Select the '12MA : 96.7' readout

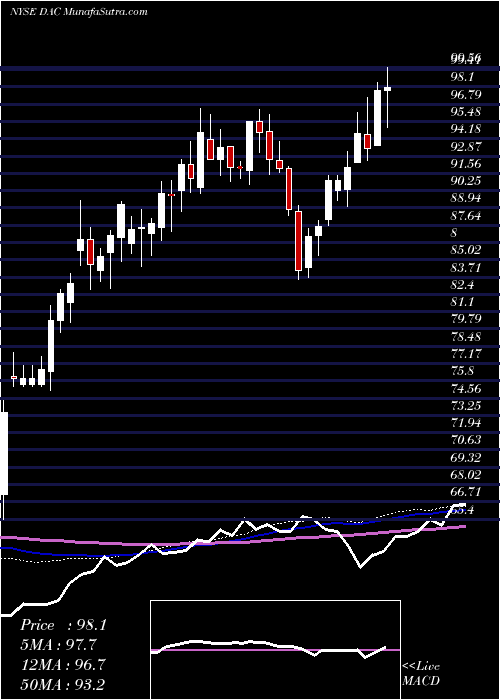tap(63, 665)
